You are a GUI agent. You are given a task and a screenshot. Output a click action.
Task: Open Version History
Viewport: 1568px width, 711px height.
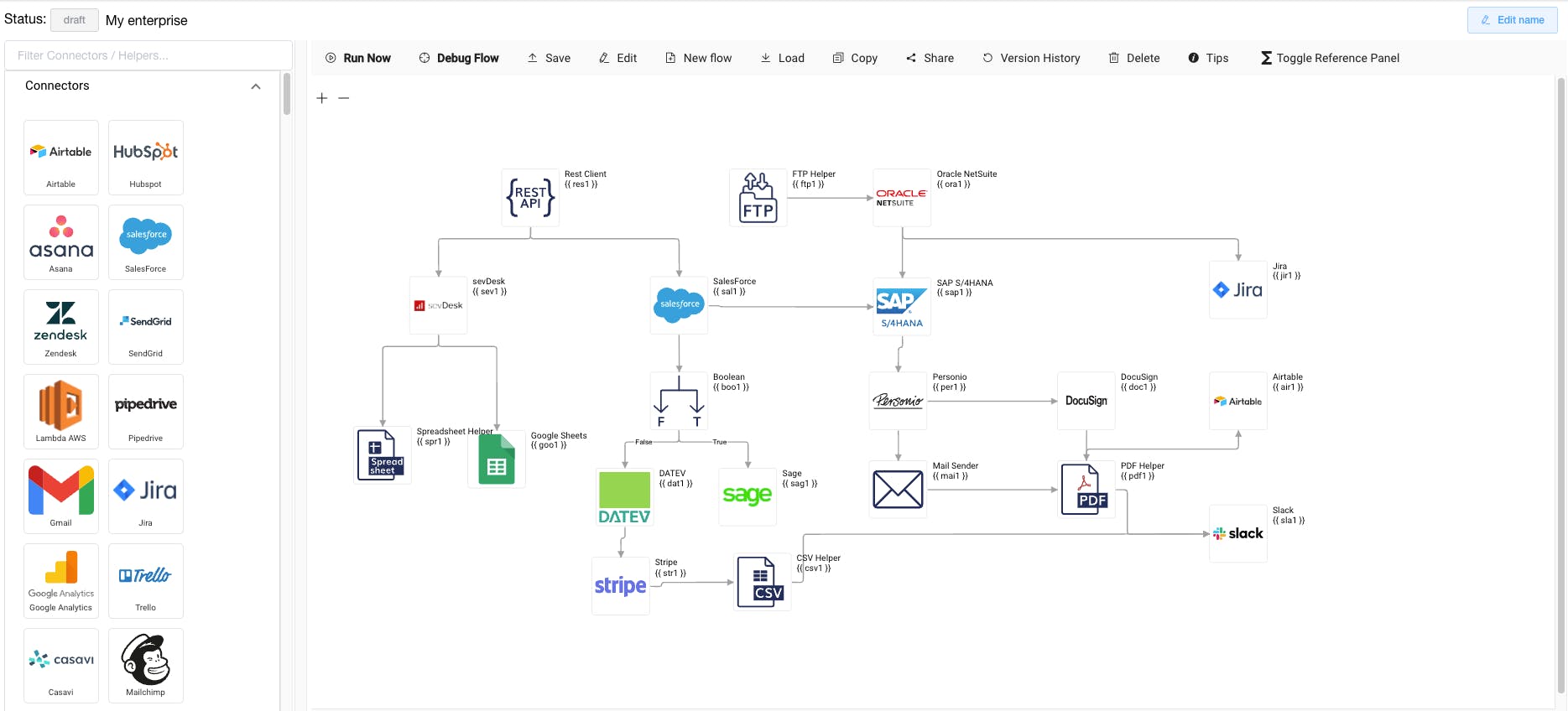1031,58
